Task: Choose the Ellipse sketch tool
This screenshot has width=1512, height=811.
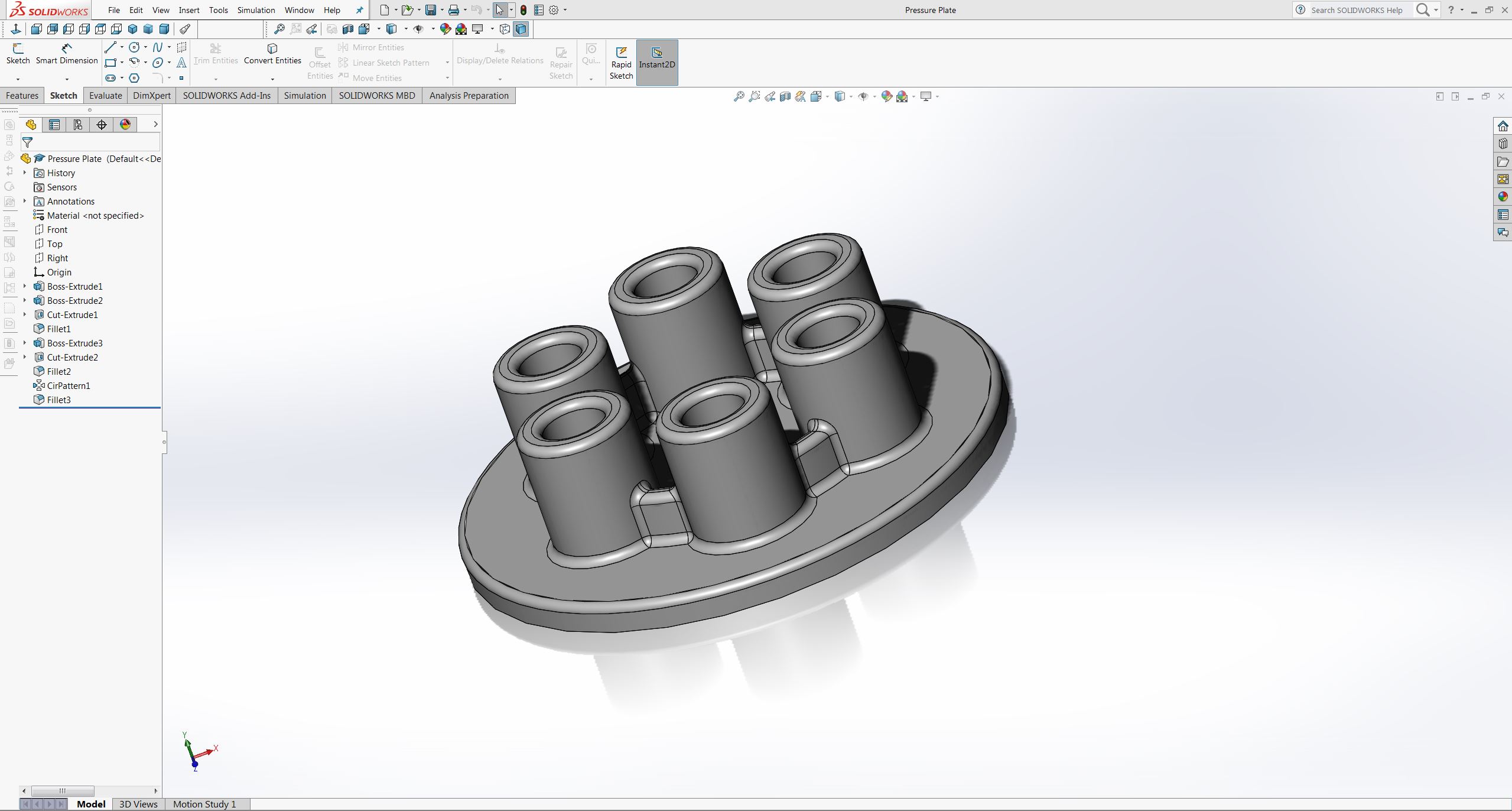Action: 158,63
